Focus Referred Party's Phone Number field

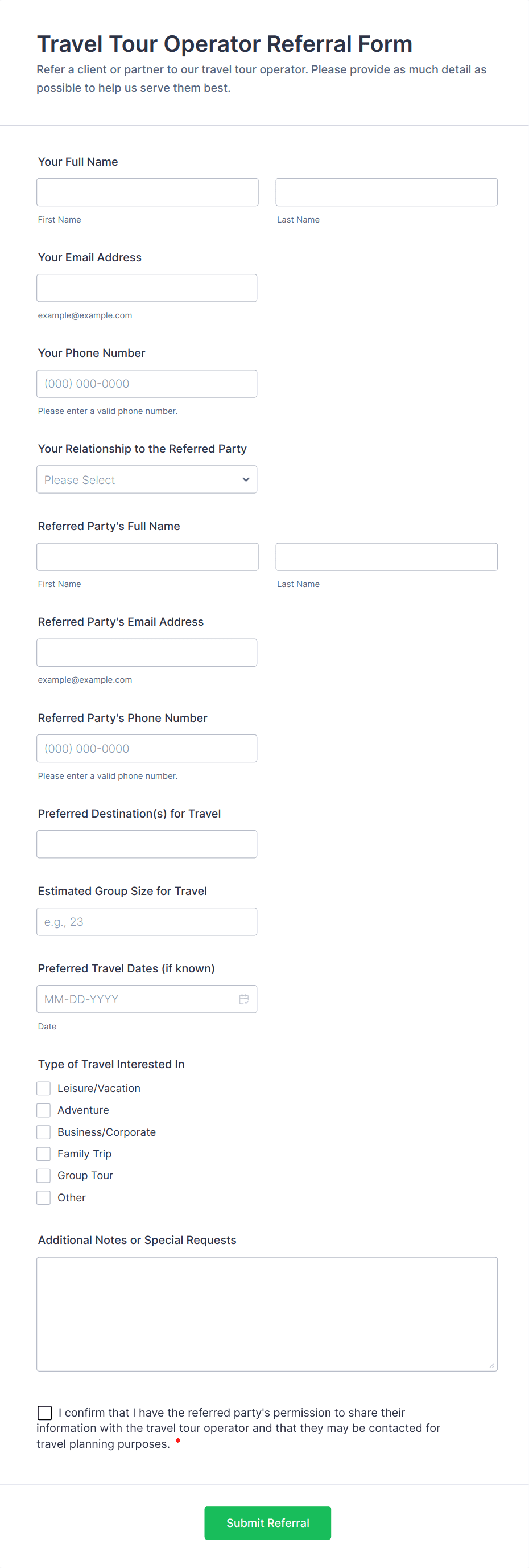tap(147, 749)
